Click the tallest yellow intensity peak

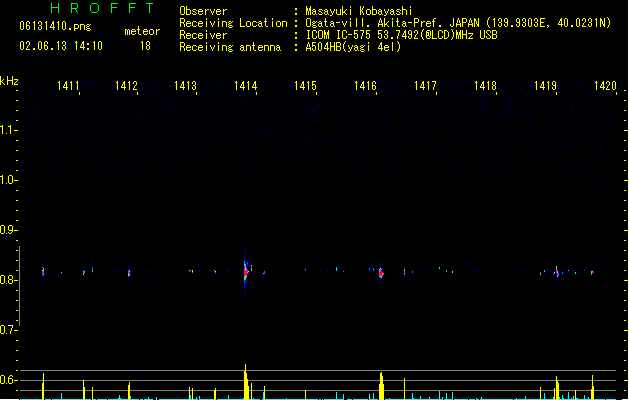point(246,382)
